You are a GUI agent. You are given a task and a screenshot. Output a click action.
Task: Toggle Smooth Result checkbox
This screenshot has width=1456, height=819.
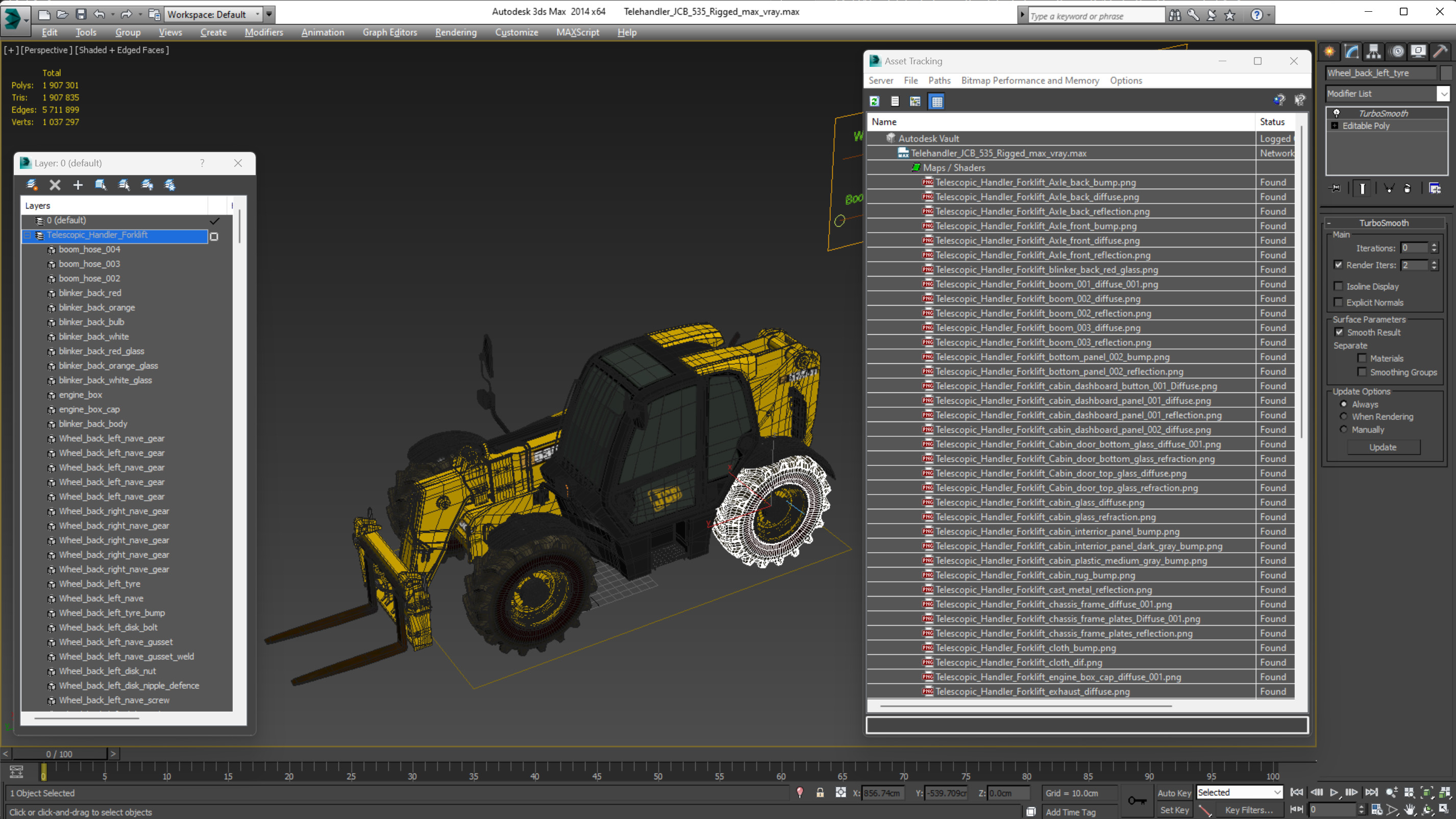click(1339, 332)
